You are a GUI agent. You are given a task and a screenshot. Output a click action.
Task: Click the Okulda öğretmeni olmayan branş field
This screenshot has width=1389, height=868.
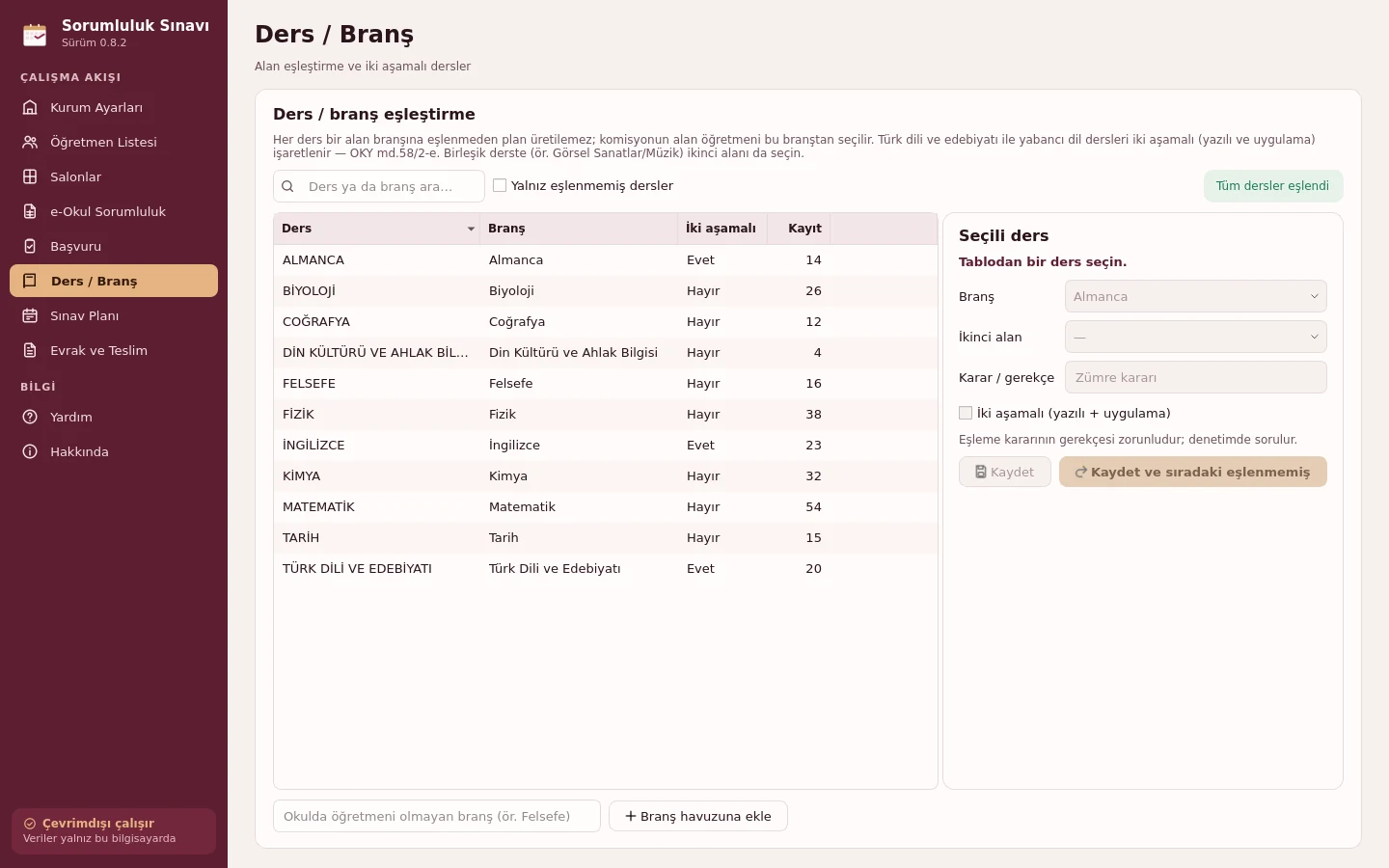click(437, 816)
